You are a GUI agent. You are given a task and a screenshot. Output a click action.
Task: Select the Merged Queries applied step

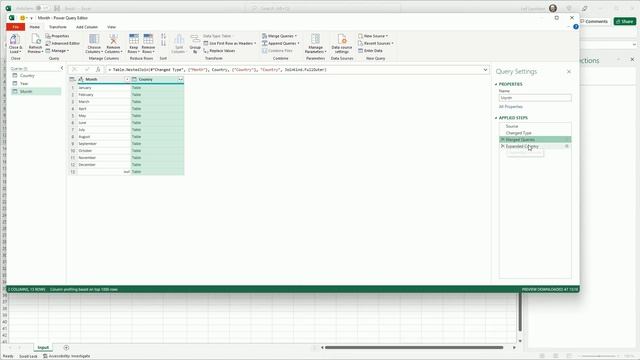pos(535,140)
